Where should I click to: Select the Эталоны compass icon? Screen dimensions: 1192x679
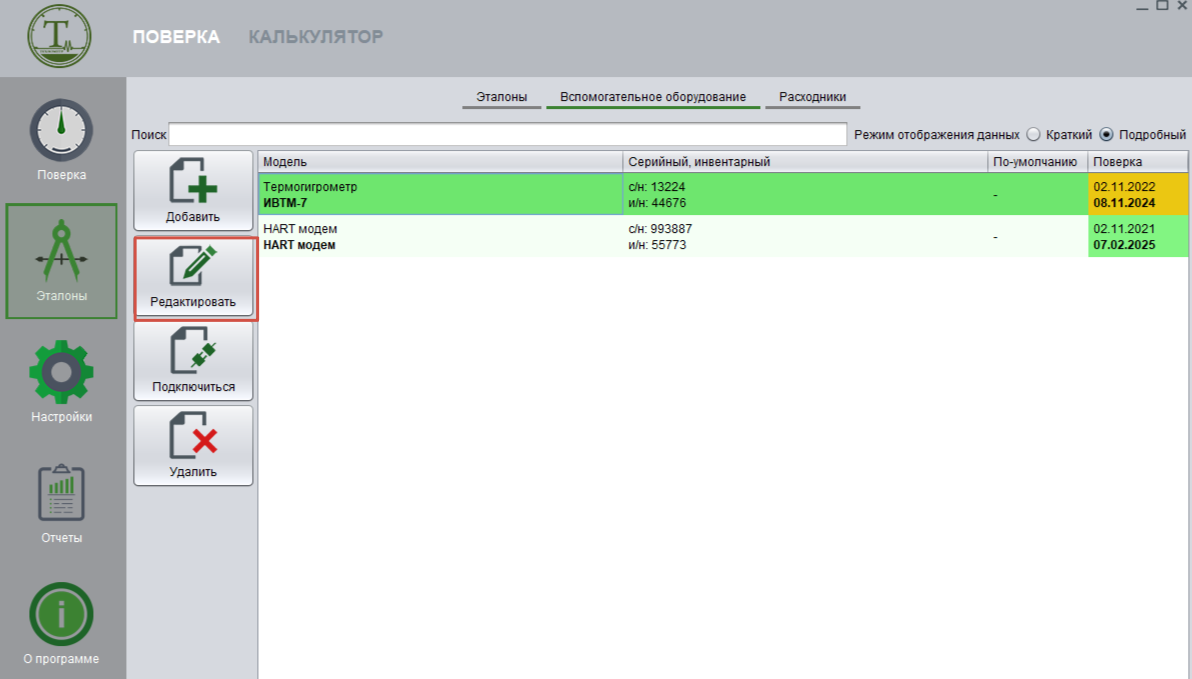pos(61,251)
